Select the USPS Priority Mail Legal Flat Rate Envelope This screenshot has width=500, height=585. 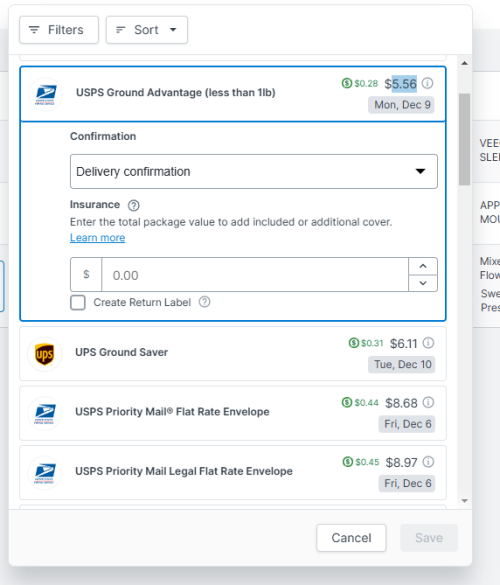233,473
